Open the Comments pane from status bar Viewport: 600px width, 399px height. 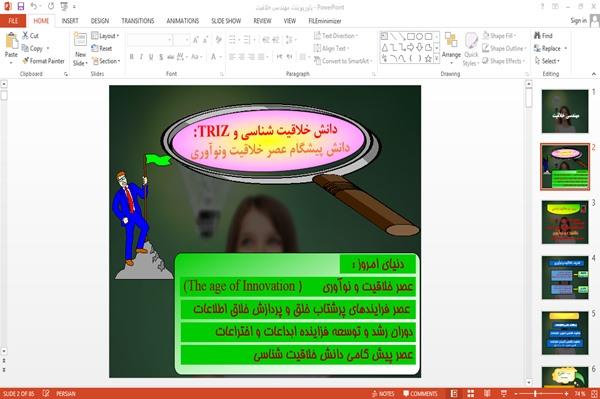coord(420,394)
